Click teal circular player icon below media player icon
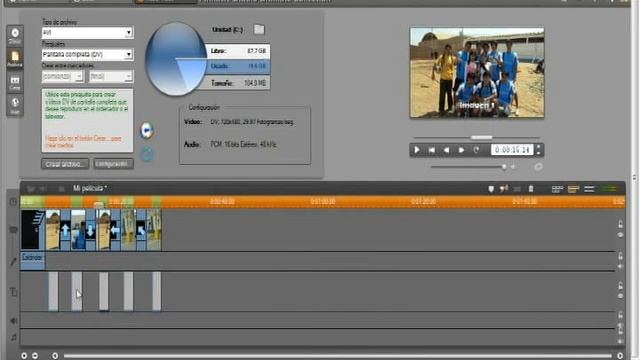Image resolution: width=640 pixels, height=360 pixels. pos(147,154)
